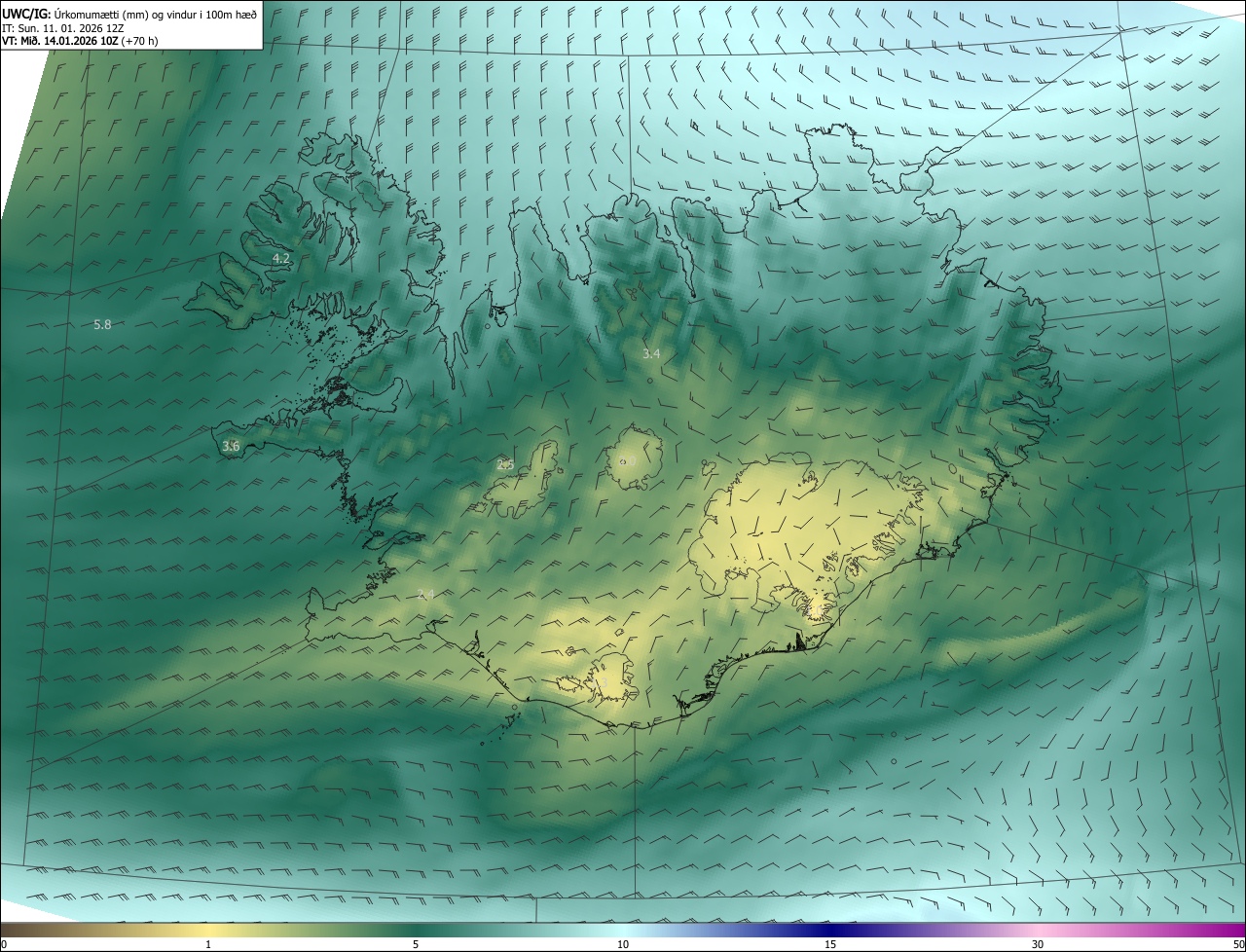Select the "30" tick on the color scale
Screen dimensions: 1246x952
click(1038, 944)
